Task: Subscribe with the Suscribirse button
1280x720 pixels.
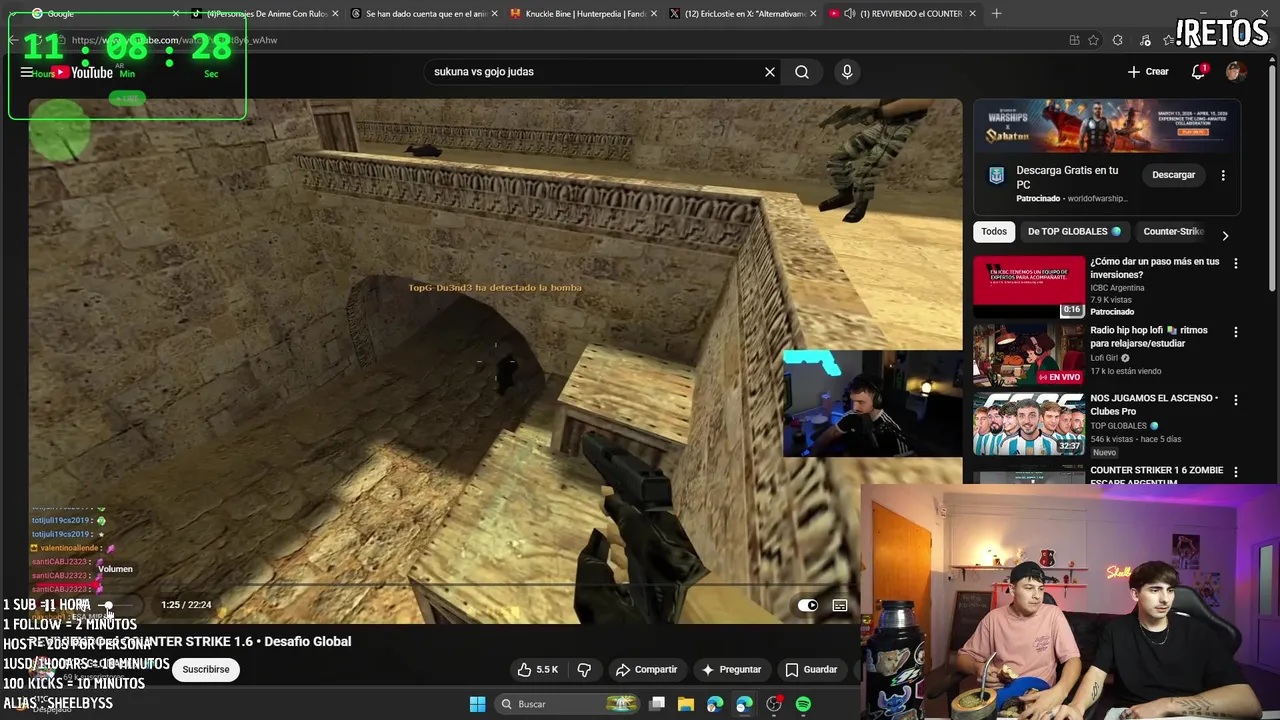Action: click(206, 669)
